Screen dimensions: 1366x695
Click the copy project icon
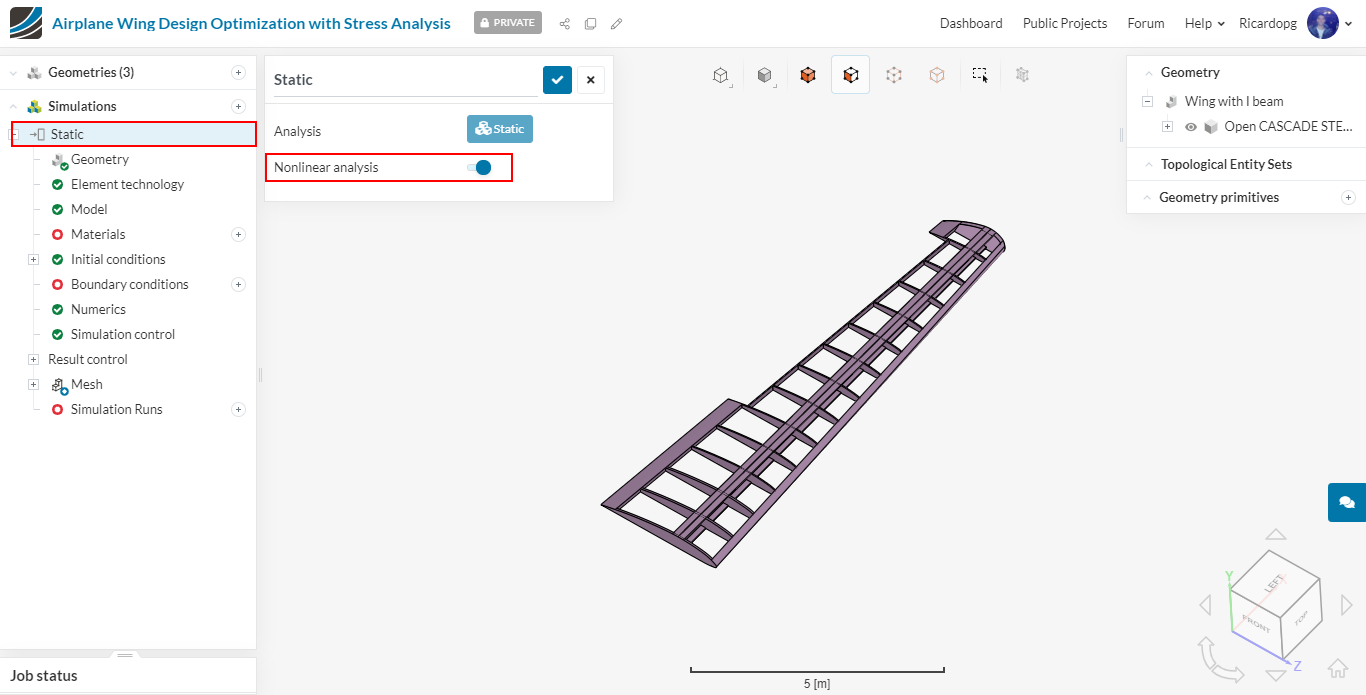point(590,23)
